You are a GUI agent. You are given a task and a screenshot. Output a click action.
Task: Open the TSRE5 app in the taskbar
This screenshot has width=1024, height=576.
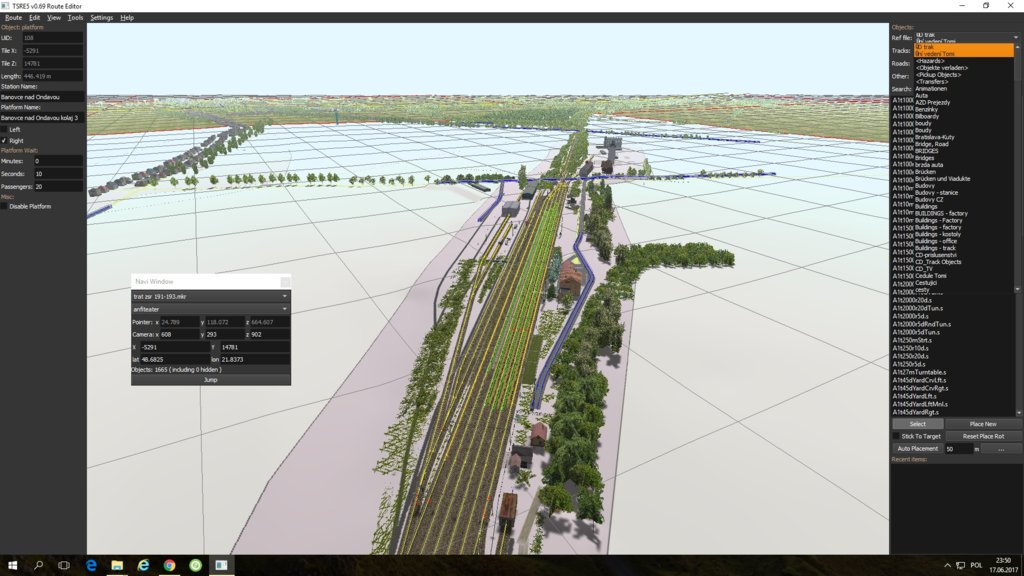(220, 565)
